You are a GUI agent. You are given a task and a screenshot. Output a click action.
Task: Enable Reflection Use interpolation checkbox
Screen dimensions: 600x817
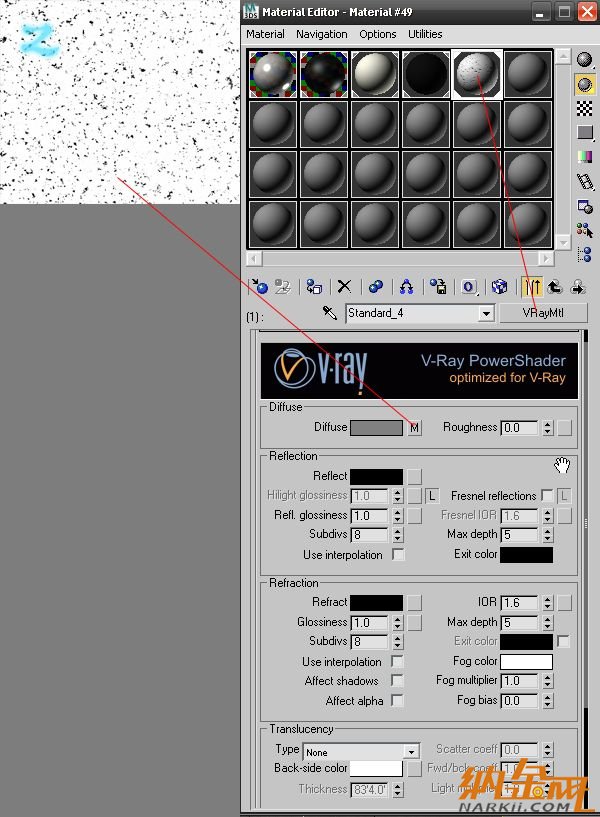398,554
